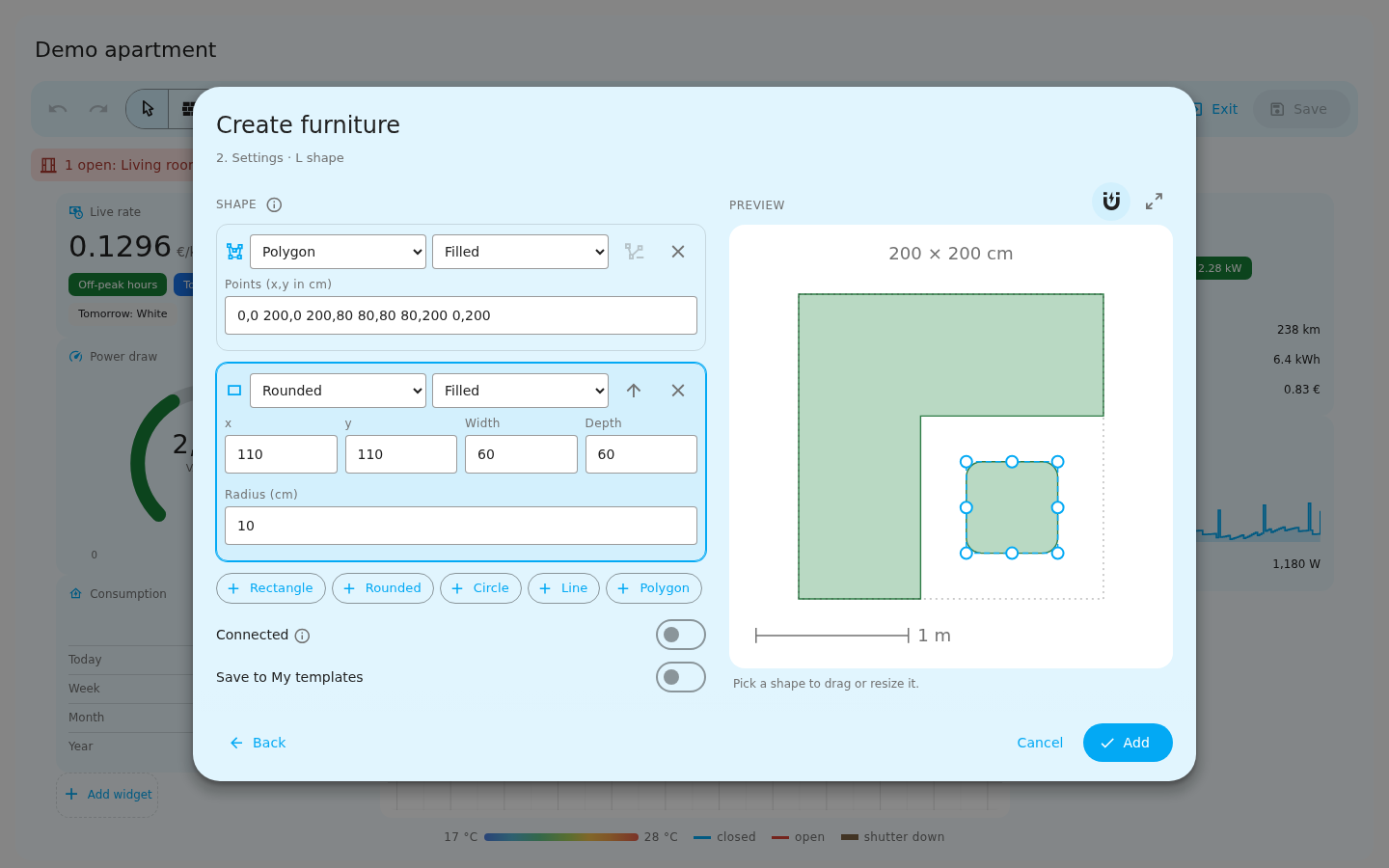The image size is (1389, 868).
Task: Remove the Polygon shape row
Action: [x=678, y=252]
